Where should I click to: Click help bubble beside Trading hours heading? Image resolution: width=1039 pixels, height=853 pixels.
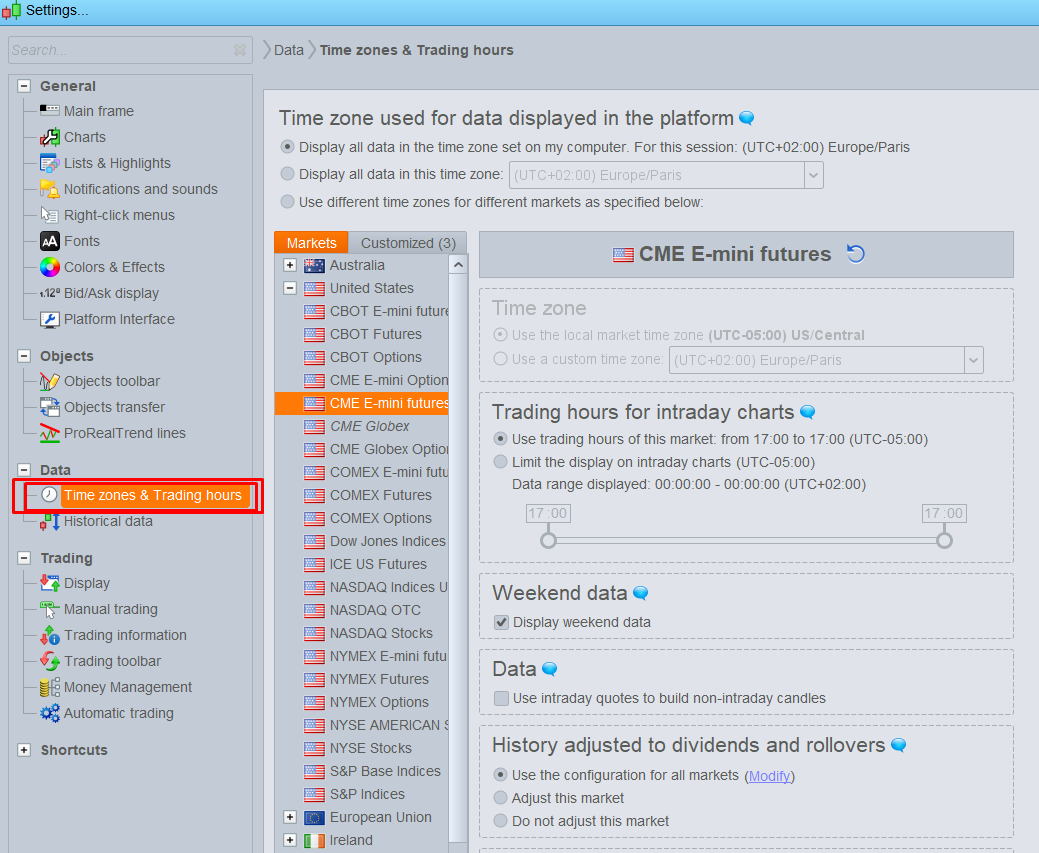click(808, 412)
